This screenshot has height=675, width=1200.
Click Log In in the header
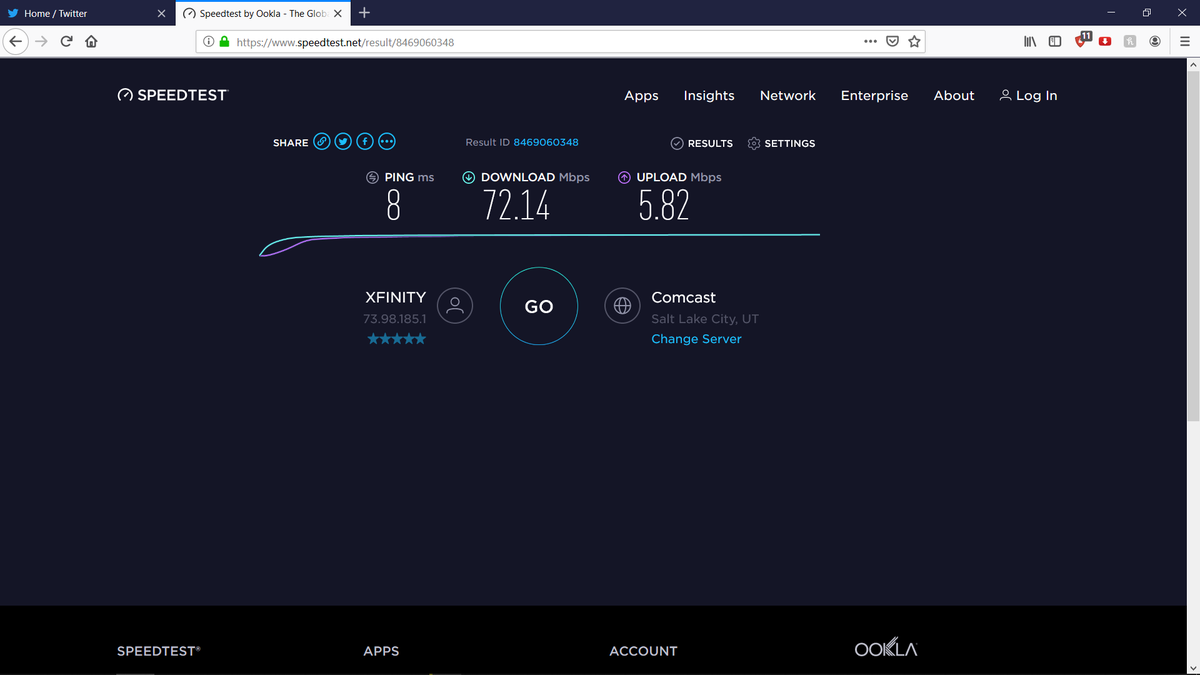pos(1028,96)
